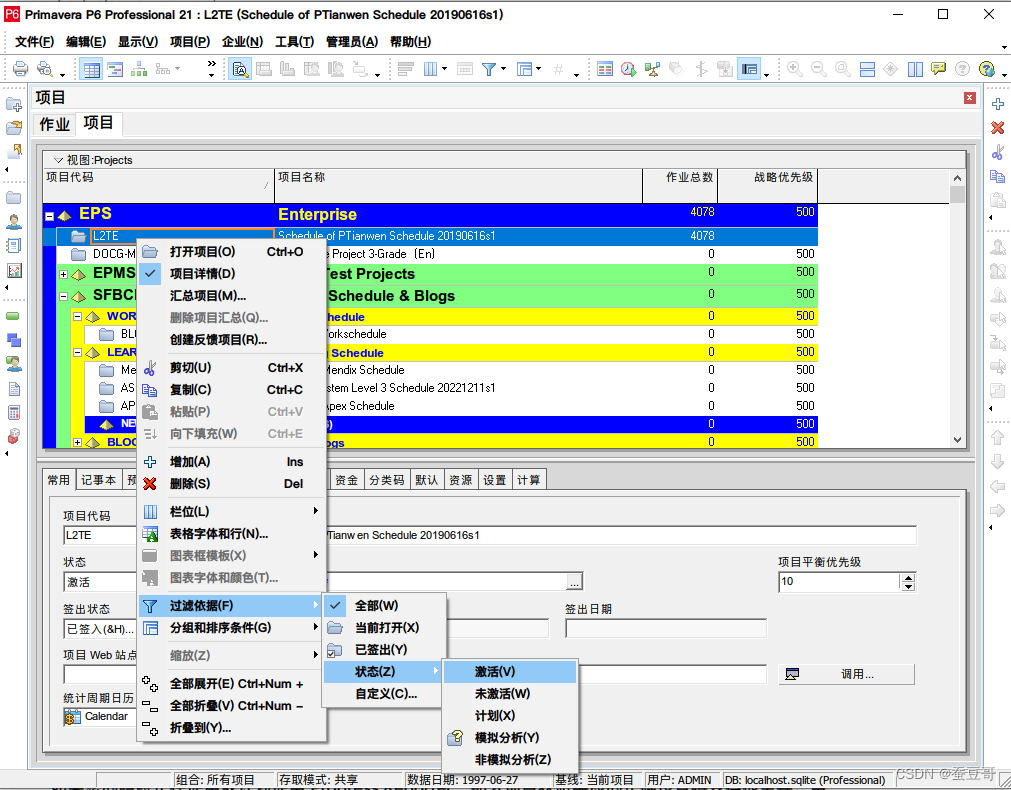Click the Details pane layout toolbar icon
The image size is (1011, 790).
tap(749, 69)
